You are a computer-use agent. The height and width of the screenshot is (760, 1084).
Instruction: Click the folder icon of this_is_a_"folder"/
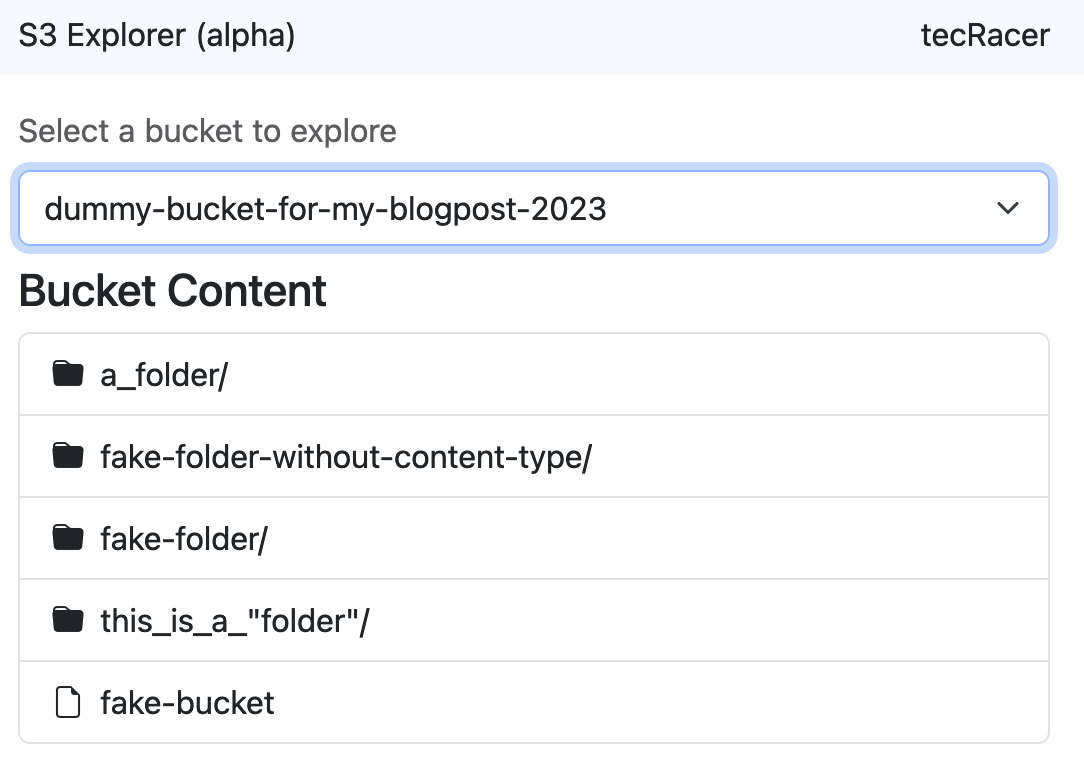(x=68, y=620)
